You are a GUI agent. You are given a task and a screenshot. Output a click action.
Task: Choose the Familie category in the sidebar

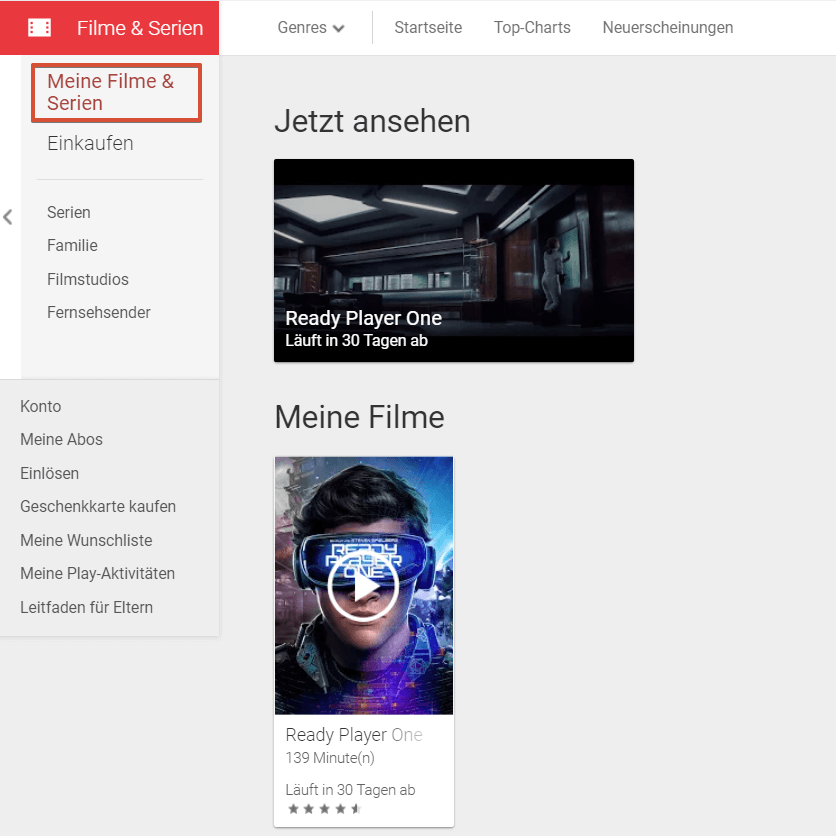coord(73,245)
